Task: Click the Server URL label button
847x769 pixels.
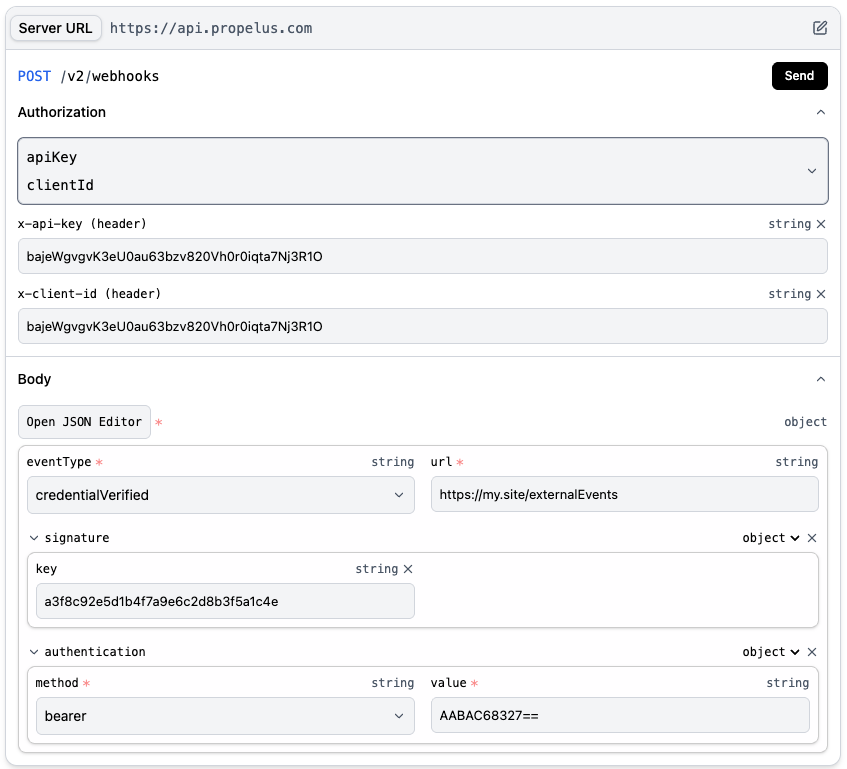Action: (x=56, y=28)
